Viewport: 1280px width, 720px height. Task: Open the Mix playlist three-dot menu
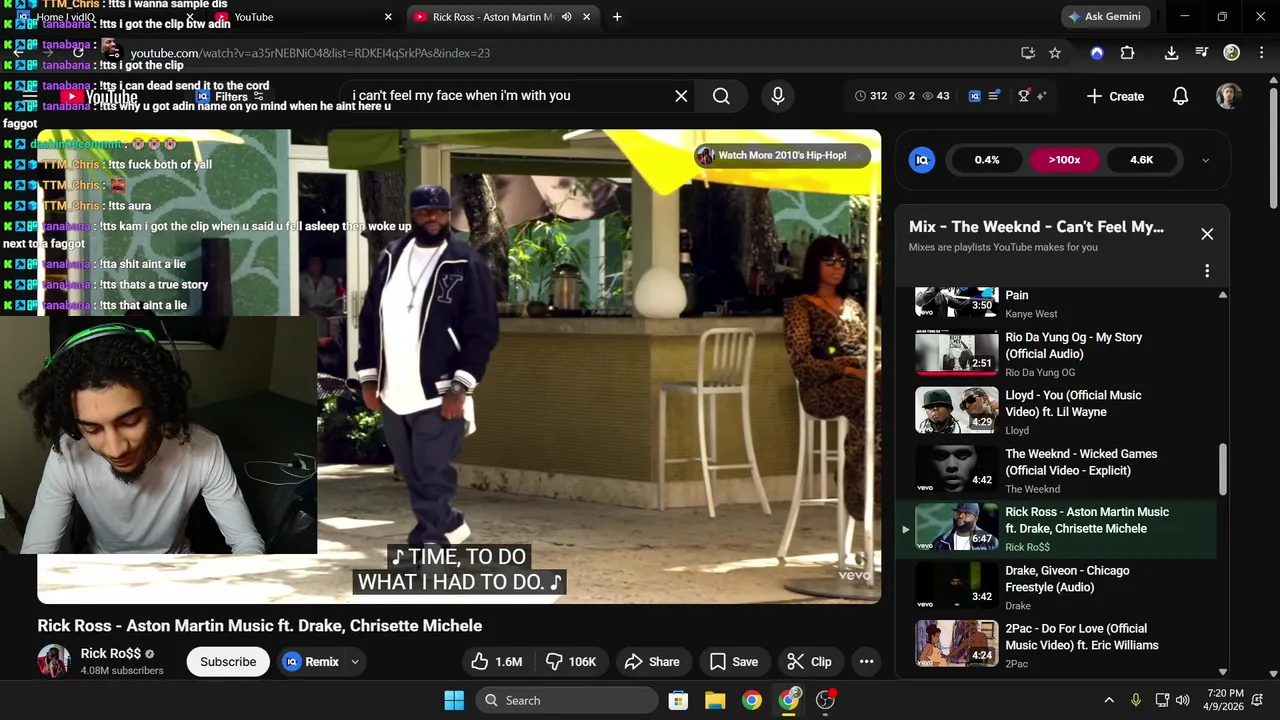pyautogui.click(x=1207, y=271)
